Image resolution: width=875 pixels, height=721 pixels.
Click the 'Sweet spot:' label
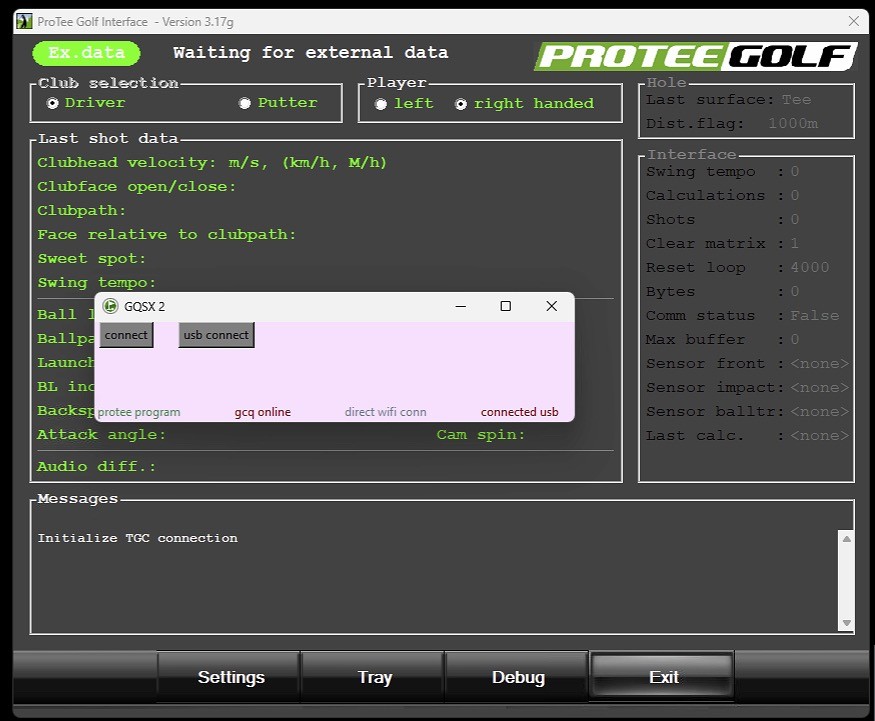(92, 259)
